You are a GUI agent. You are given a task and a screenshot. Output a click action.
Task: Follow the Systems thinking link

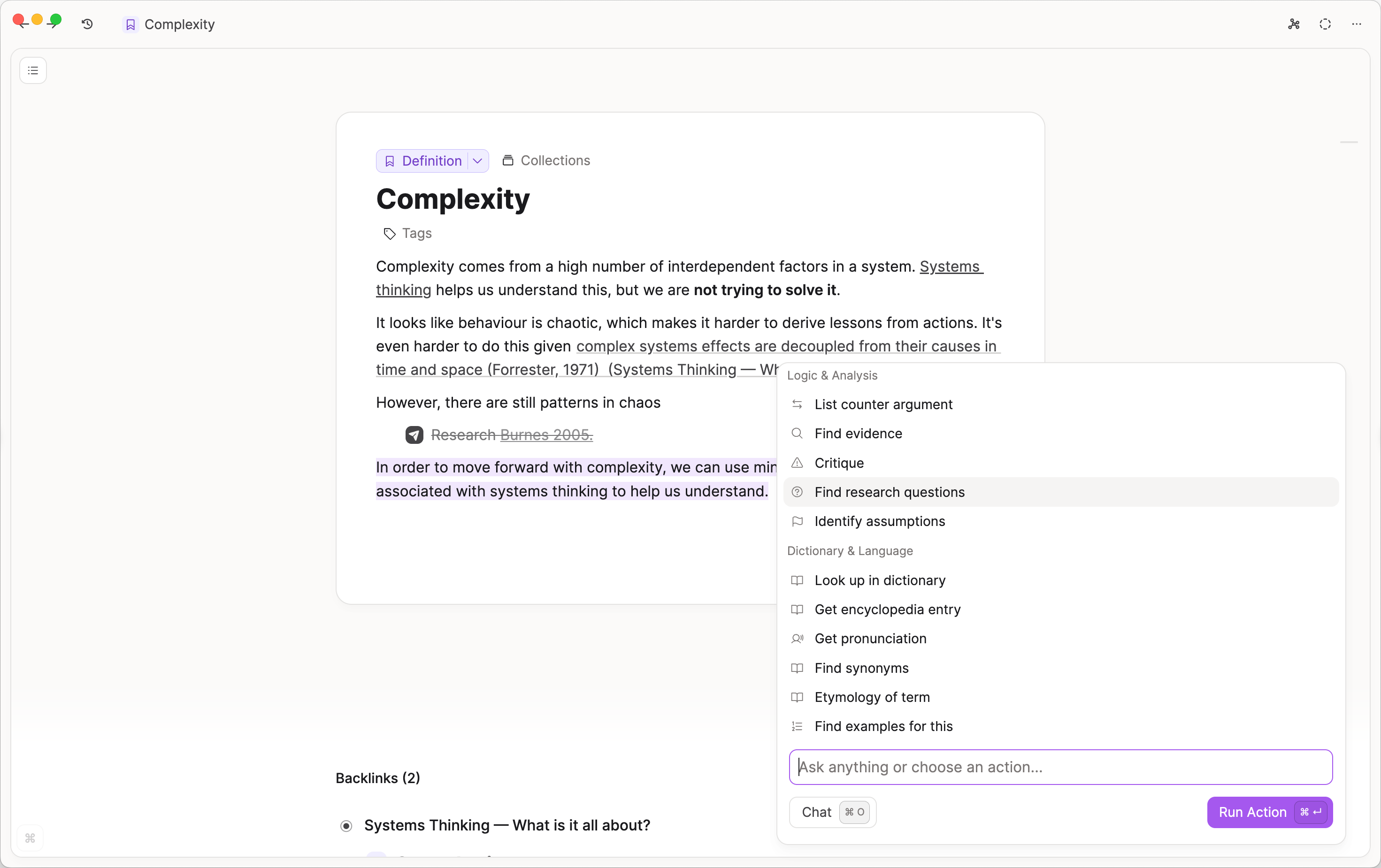click(x=951, y=266)
